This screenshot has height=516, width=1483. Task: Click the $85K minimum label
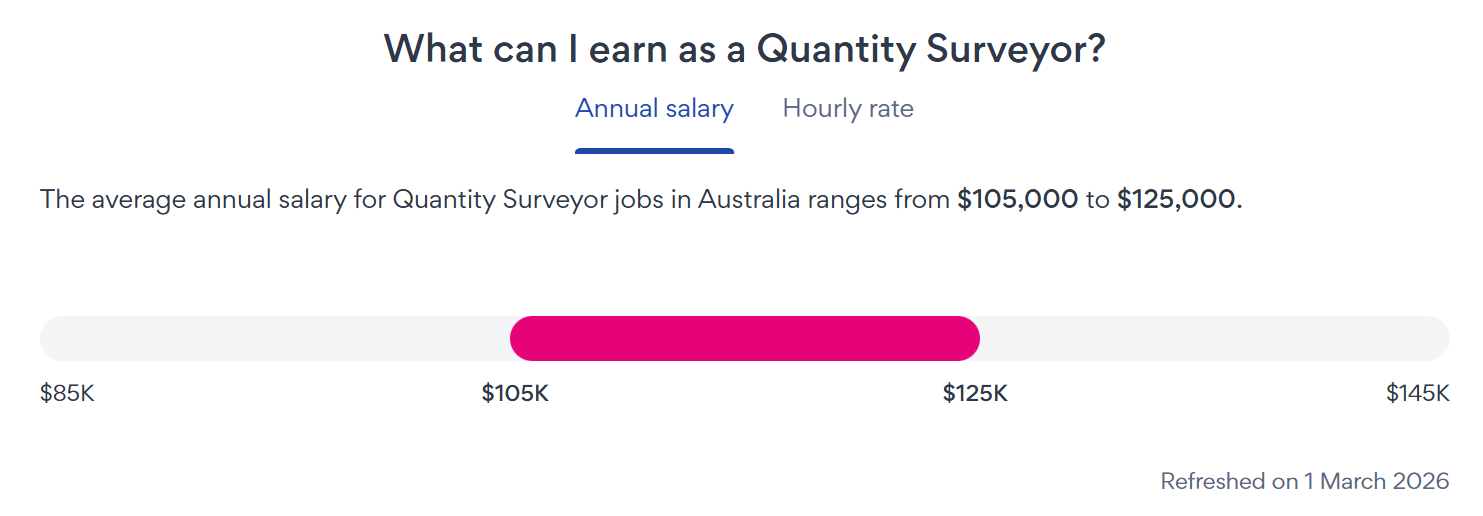coord(67,393)
